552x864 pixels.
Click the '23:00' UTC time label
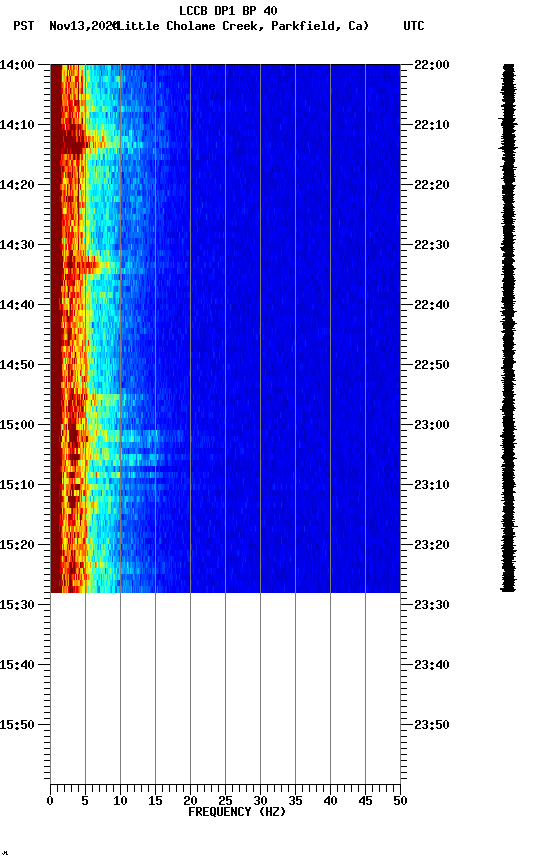[x=432, y=425]
